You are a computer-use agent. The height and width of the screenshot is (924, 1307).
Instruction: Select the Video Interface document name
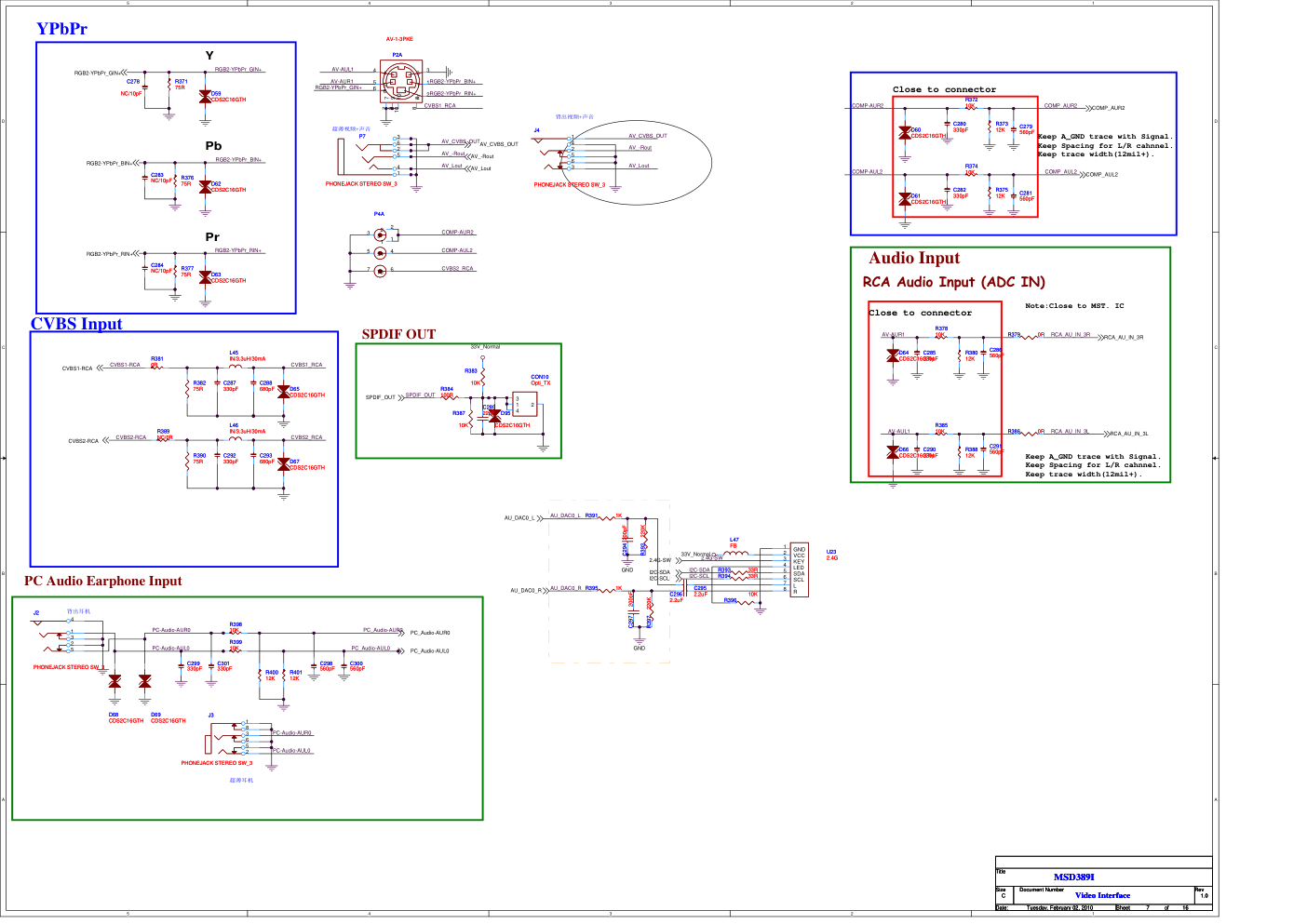click(1102, 895)
